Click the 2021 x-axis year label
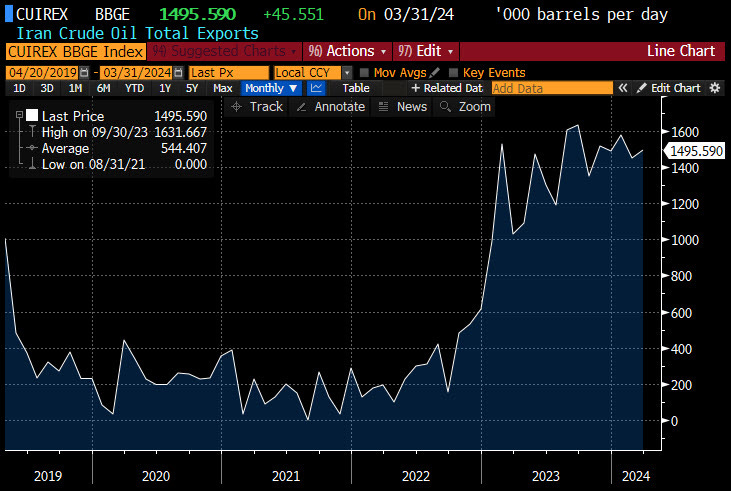 tap(286, 476)
